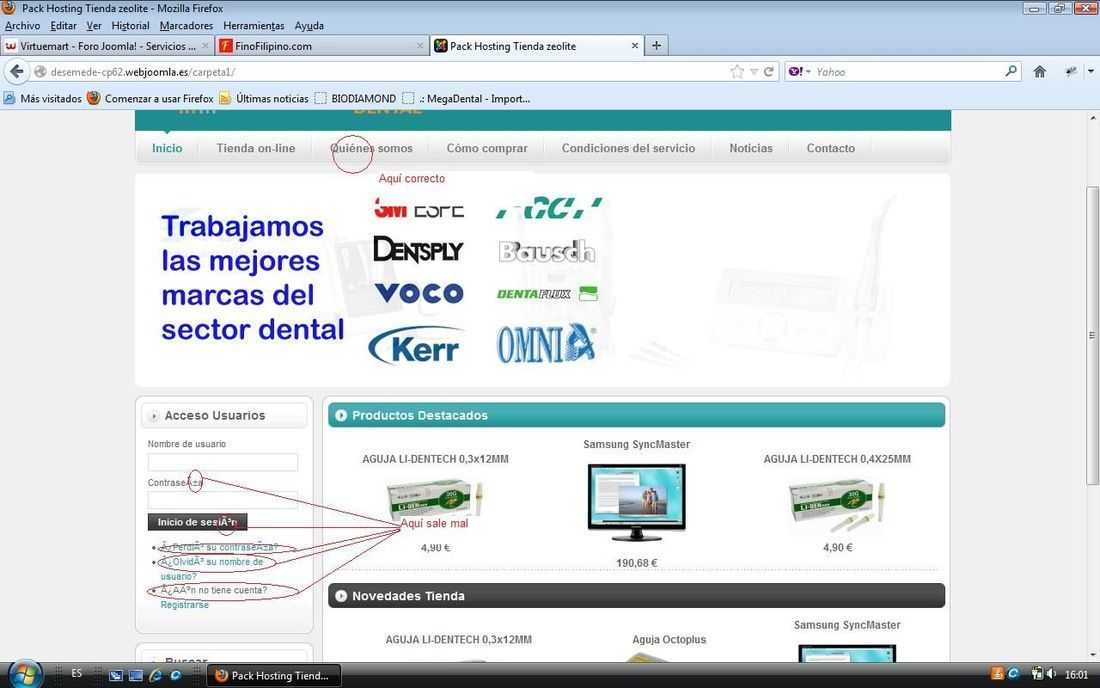Image resolution: width=1100 pixels, height=688 pixels.
Task: Open the Editar menu
Action: coord(63,26)
